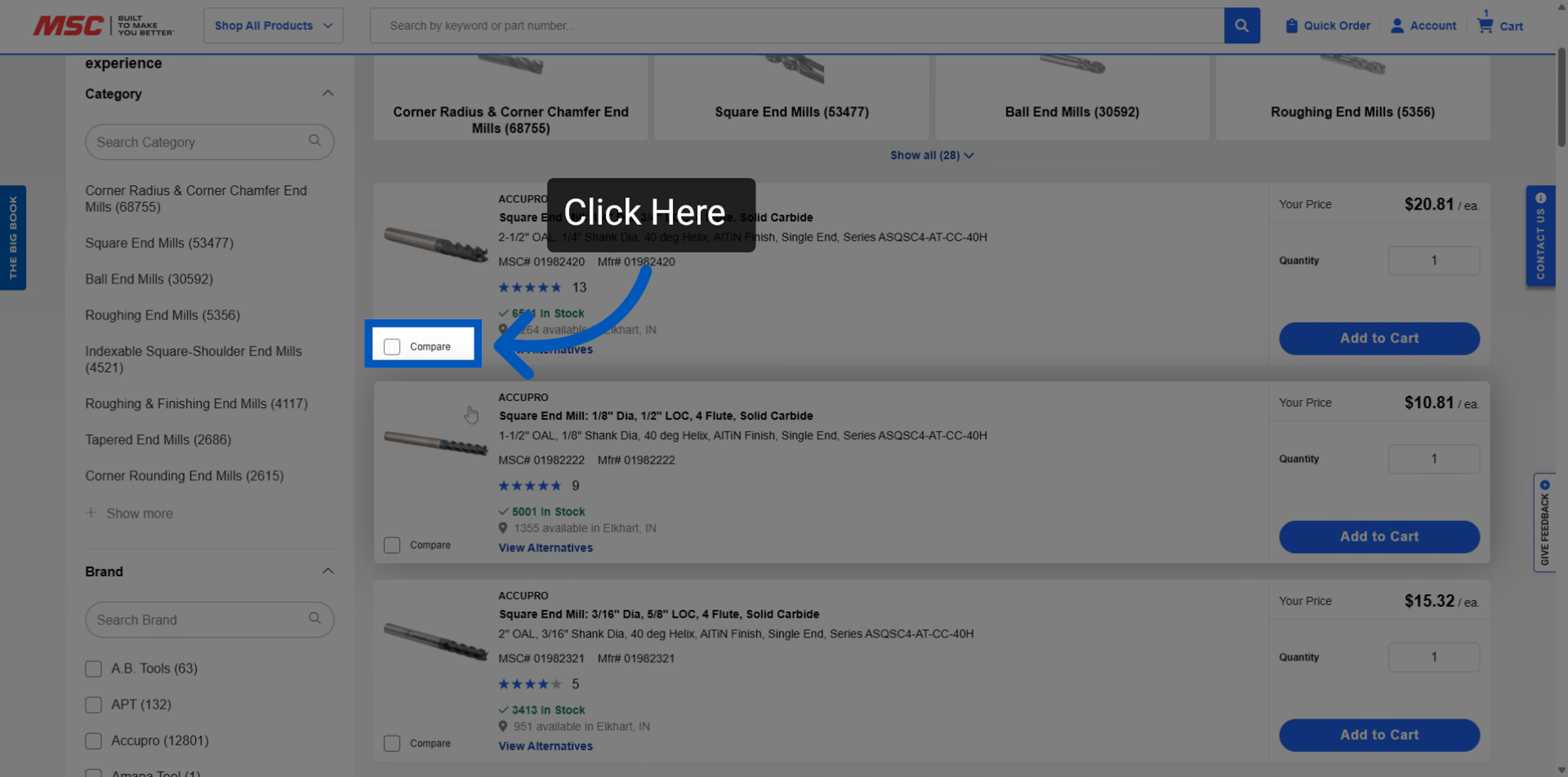Check the A.B. Tools brand filter
Image resolution: width=1568 pixels, height=777 pixels.
[x=93, y=669]
